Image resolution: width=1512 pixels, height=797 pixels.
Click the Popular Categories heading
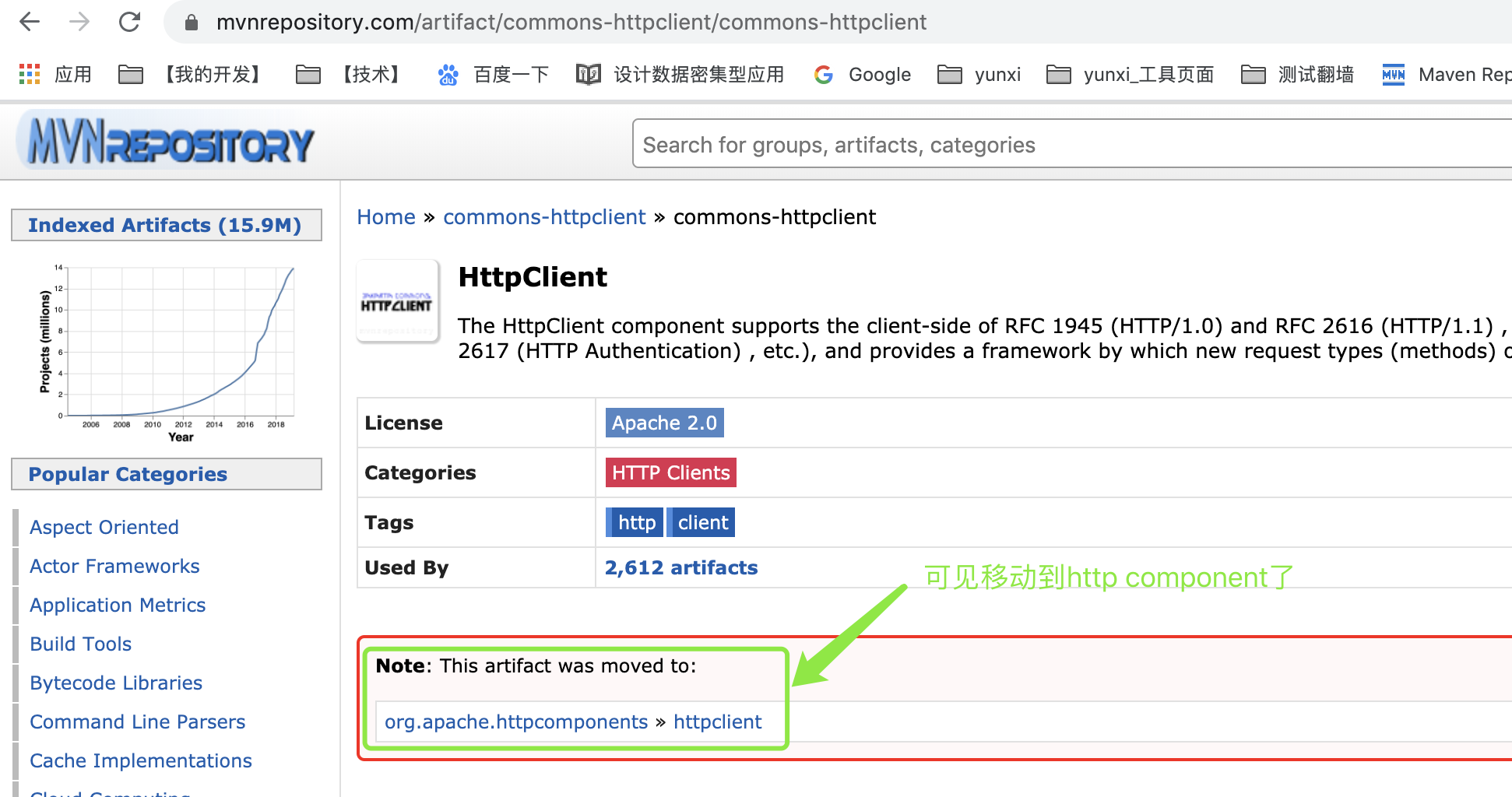(128, 474)
